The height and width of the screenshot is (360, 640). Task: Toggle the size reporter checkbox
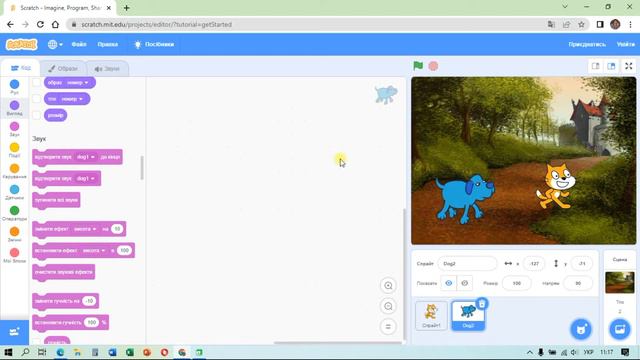(x=36, y=115)
